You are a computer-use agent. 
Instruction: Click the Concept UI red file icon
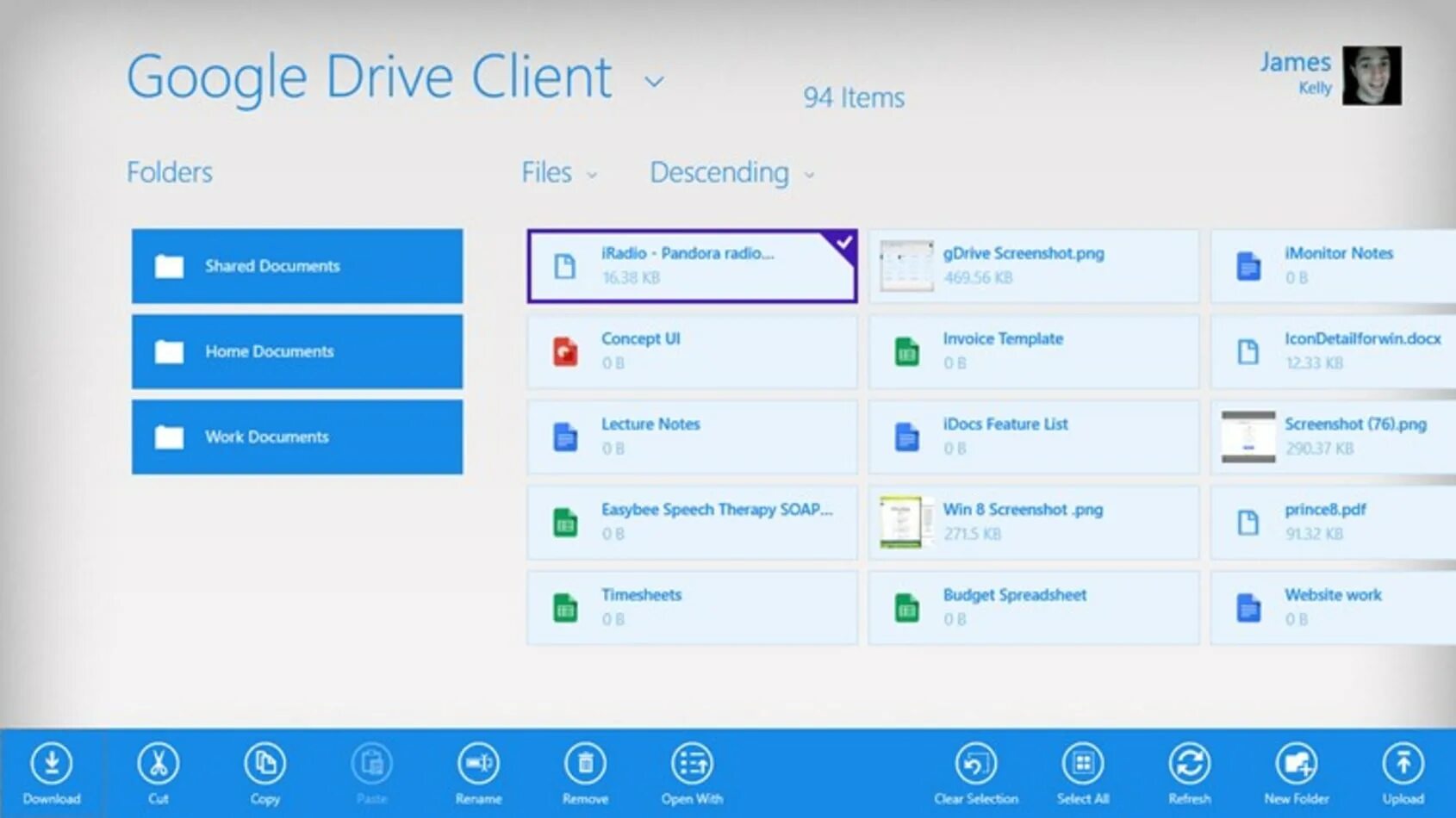[565, 351]
